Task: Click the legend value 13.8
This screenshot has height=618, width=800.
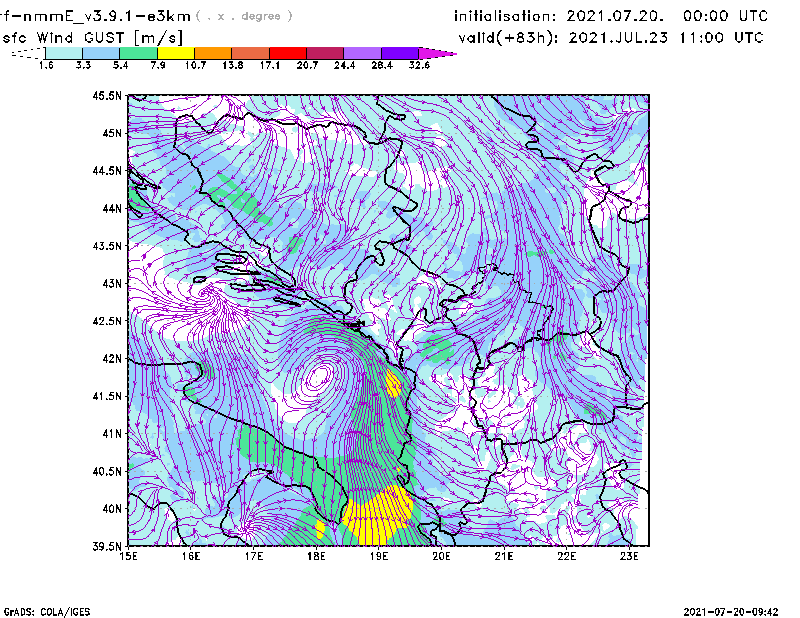Action: coord(233,65)
